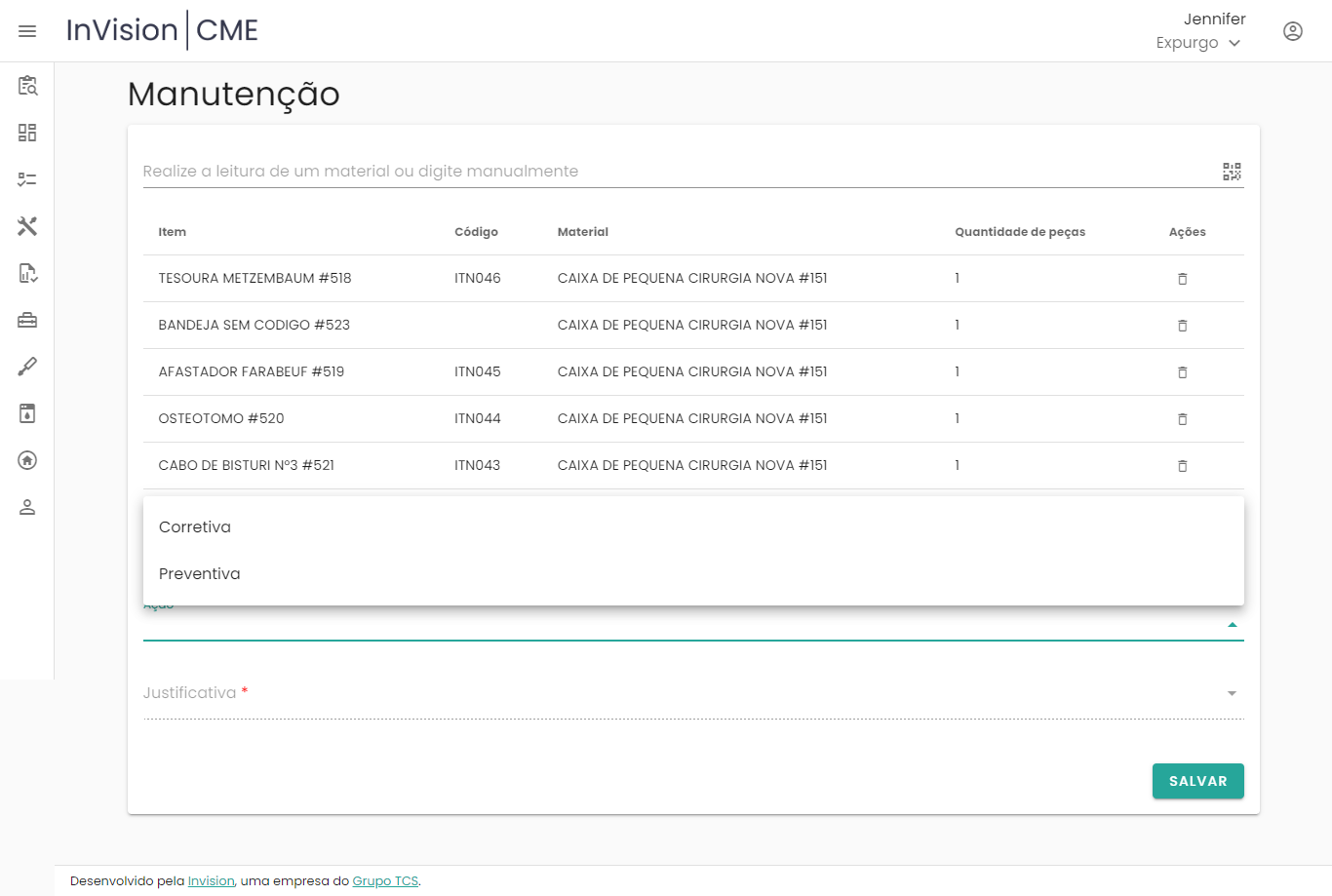Click the user account avatar icon
Viewport: 1332px width, 896px height.
[1292, 31]
